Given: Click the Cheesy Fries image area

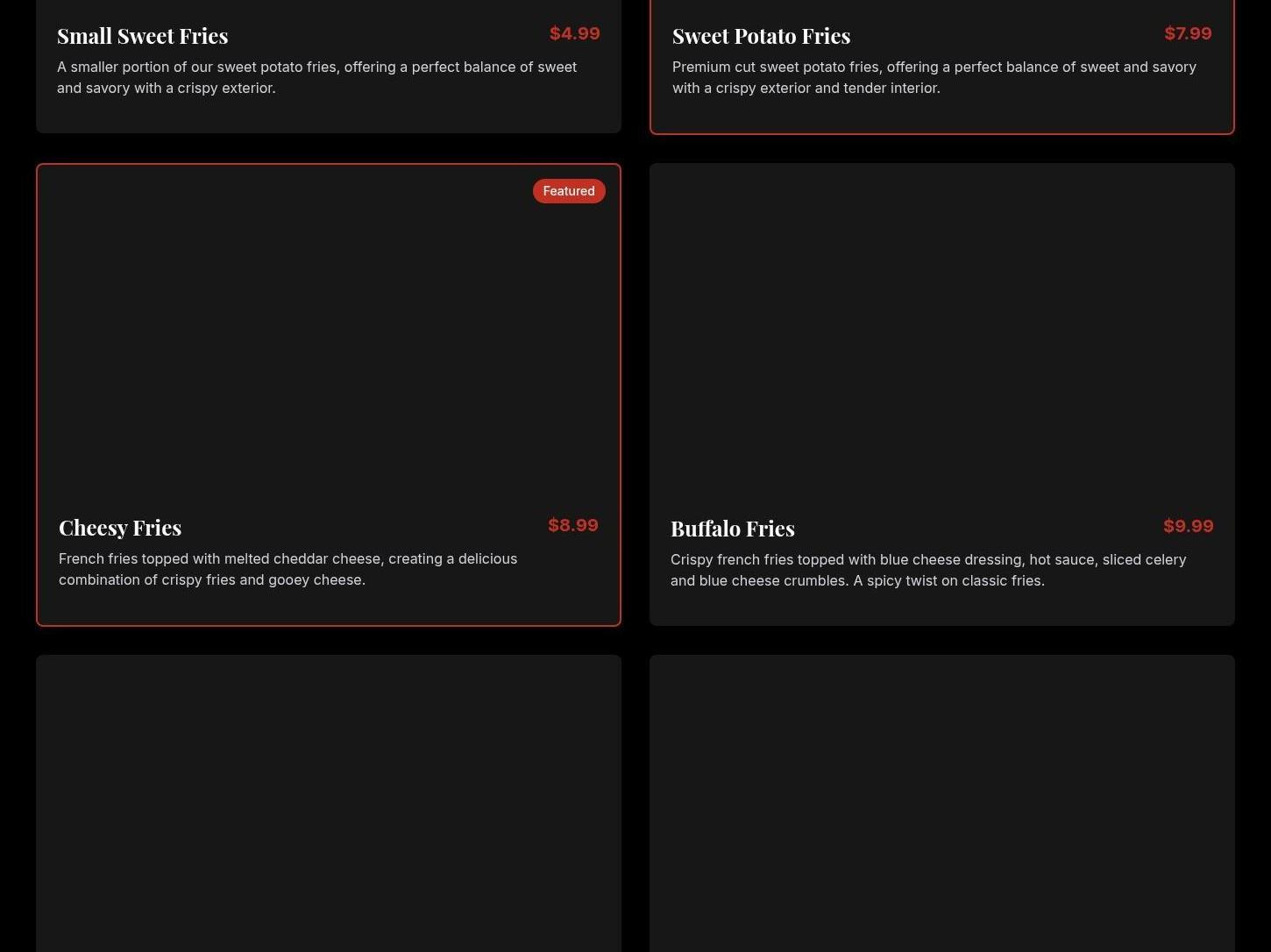Looking at the screenshot, I should [329, 342].
